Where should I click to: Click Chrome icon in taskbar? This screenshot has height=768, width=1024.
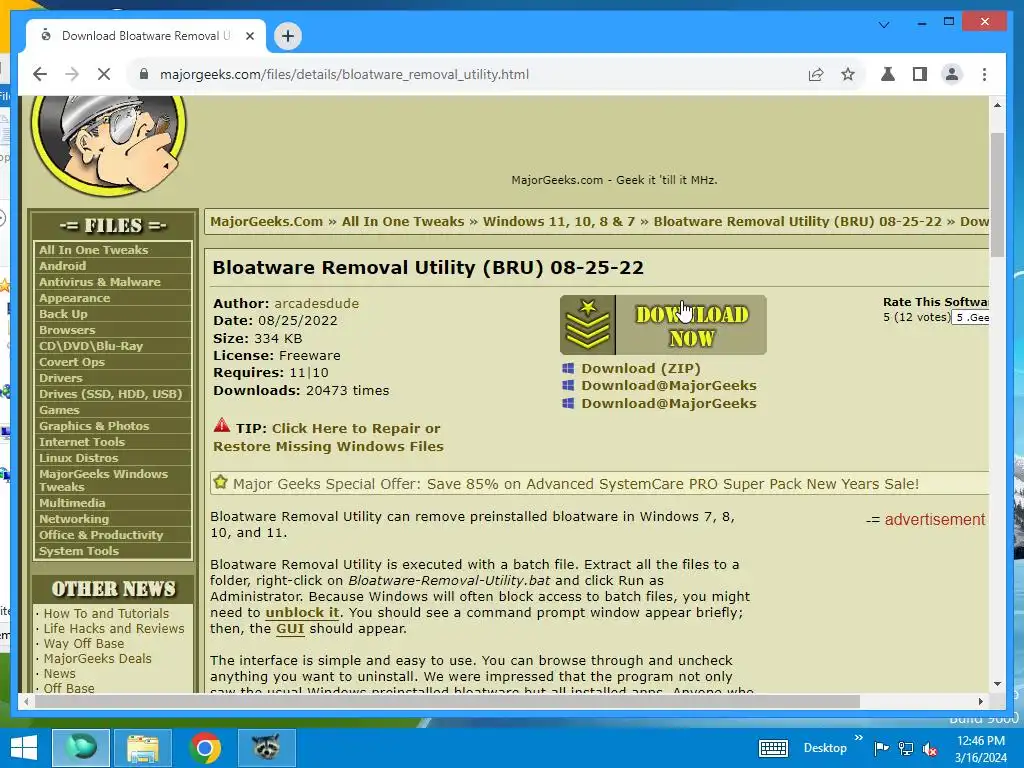pyautogui.click(x=205, y=748)
